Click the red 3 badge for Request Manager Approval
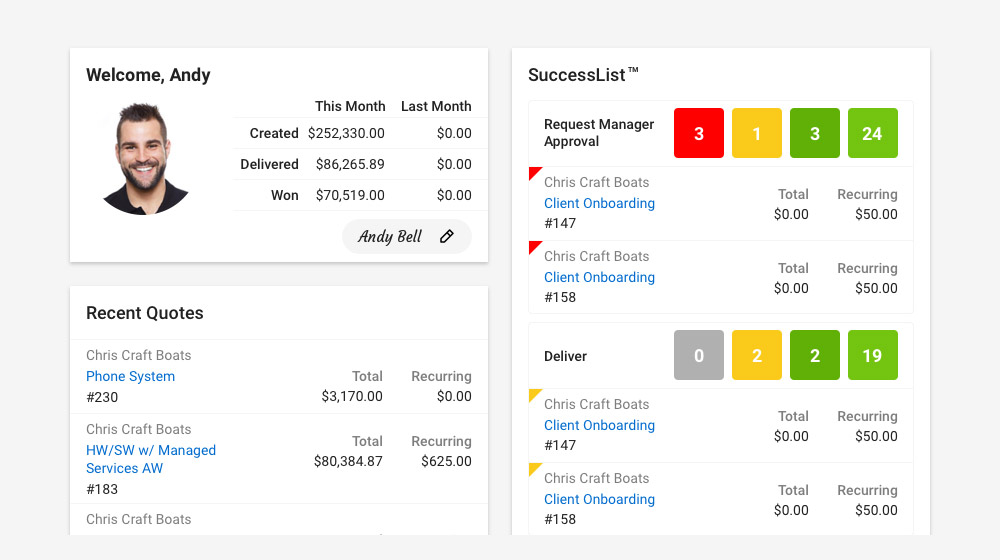Screen dimensions: 1000x560 click(x=699, y=133)
